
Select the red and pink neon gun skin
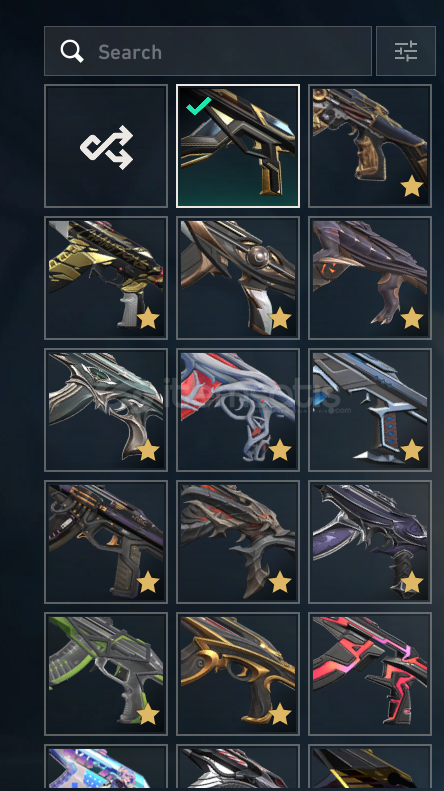(370, 674)
